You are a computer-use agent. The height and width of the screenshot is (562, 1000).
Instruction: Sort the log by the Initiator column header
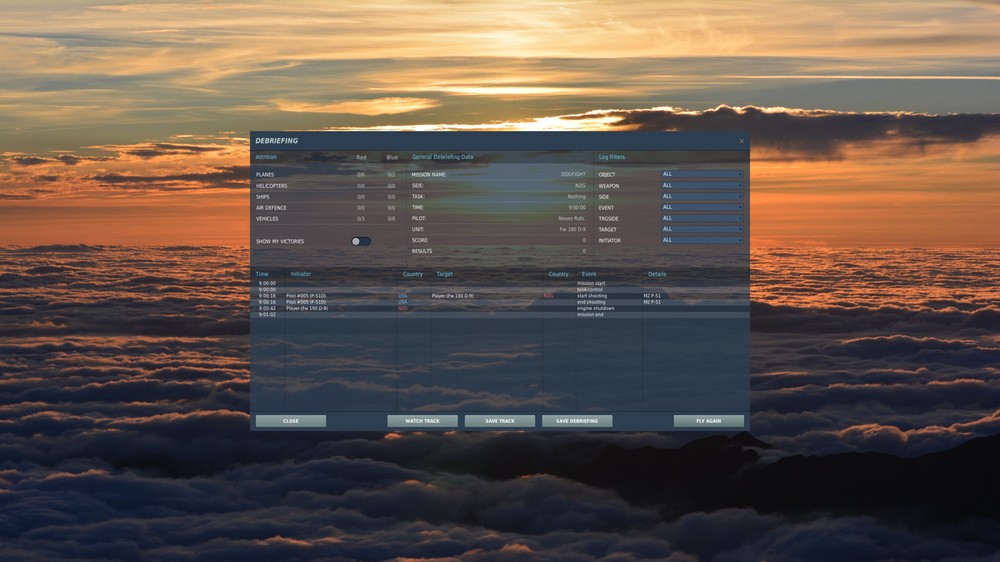click(x=301, y=274)
